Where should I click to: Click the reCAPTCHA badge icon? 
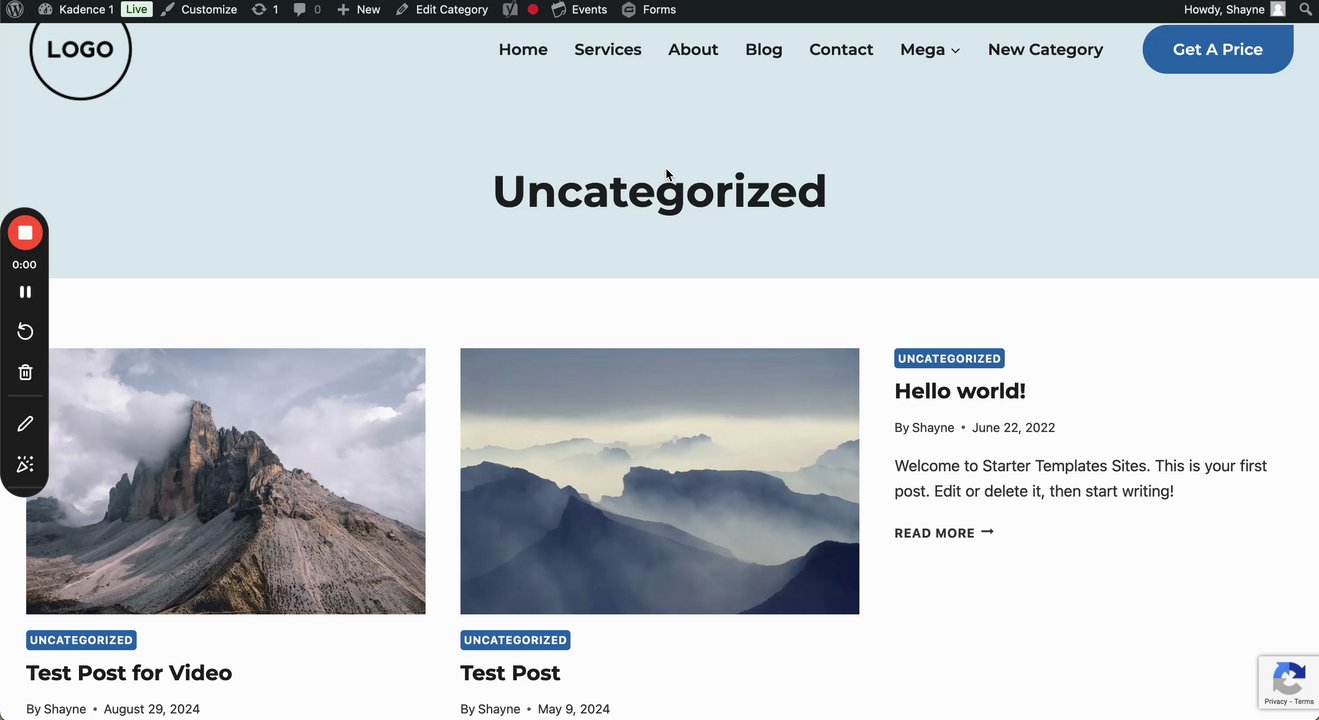click(x=1289, y=679)
